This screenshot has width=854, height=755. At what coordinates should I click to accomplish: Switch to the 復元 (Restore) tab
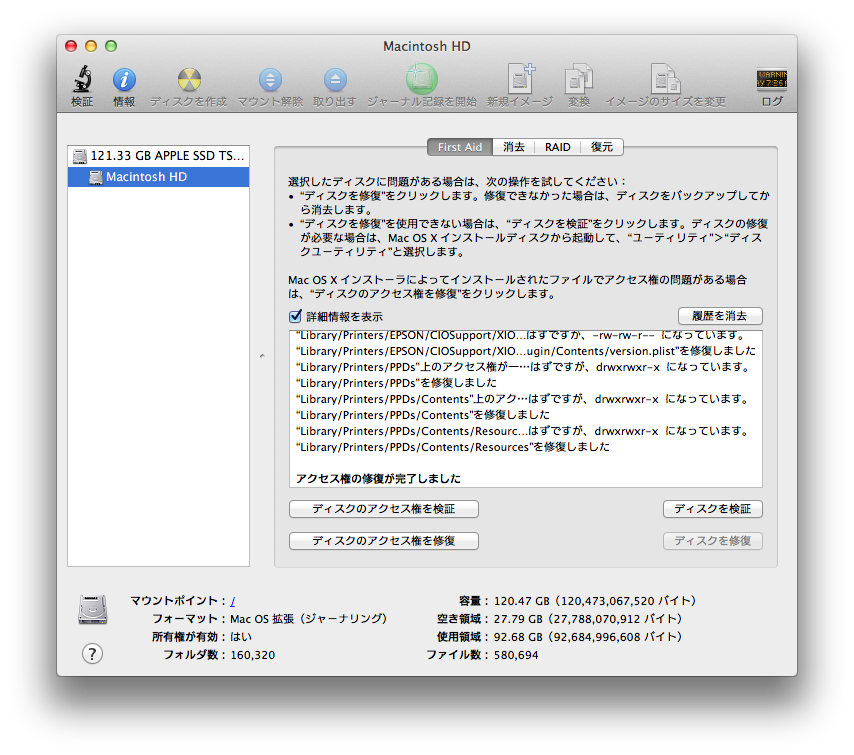(602, 147)
